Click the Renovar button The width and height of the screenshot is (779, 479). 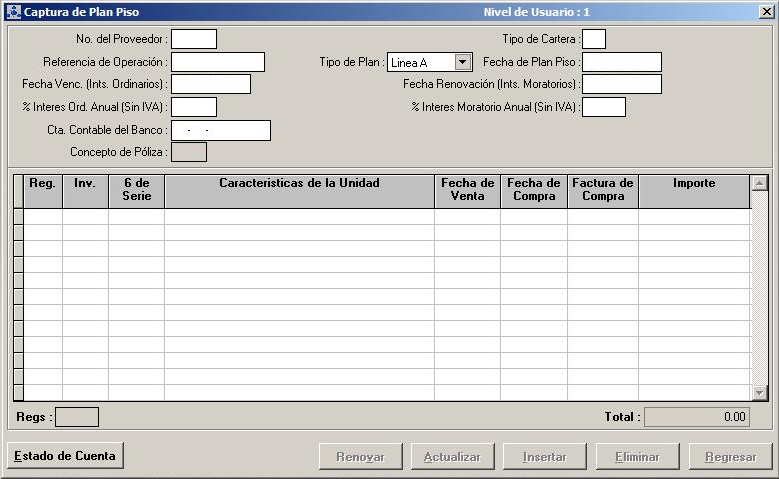coord(360,457)
